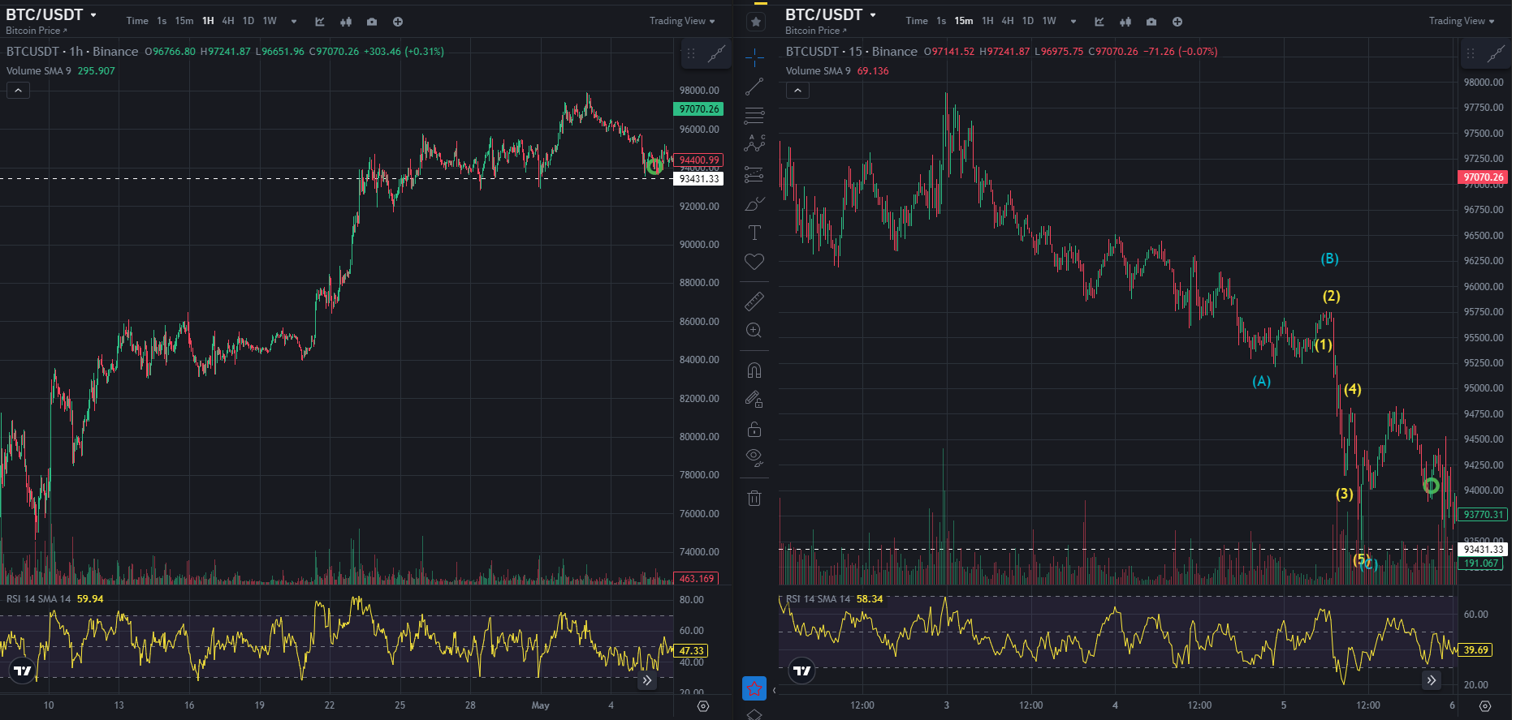The height and width of the screenshot is (720, 1516).
Task: Open chart settings gear on left chart
Action: coord(703,706)
